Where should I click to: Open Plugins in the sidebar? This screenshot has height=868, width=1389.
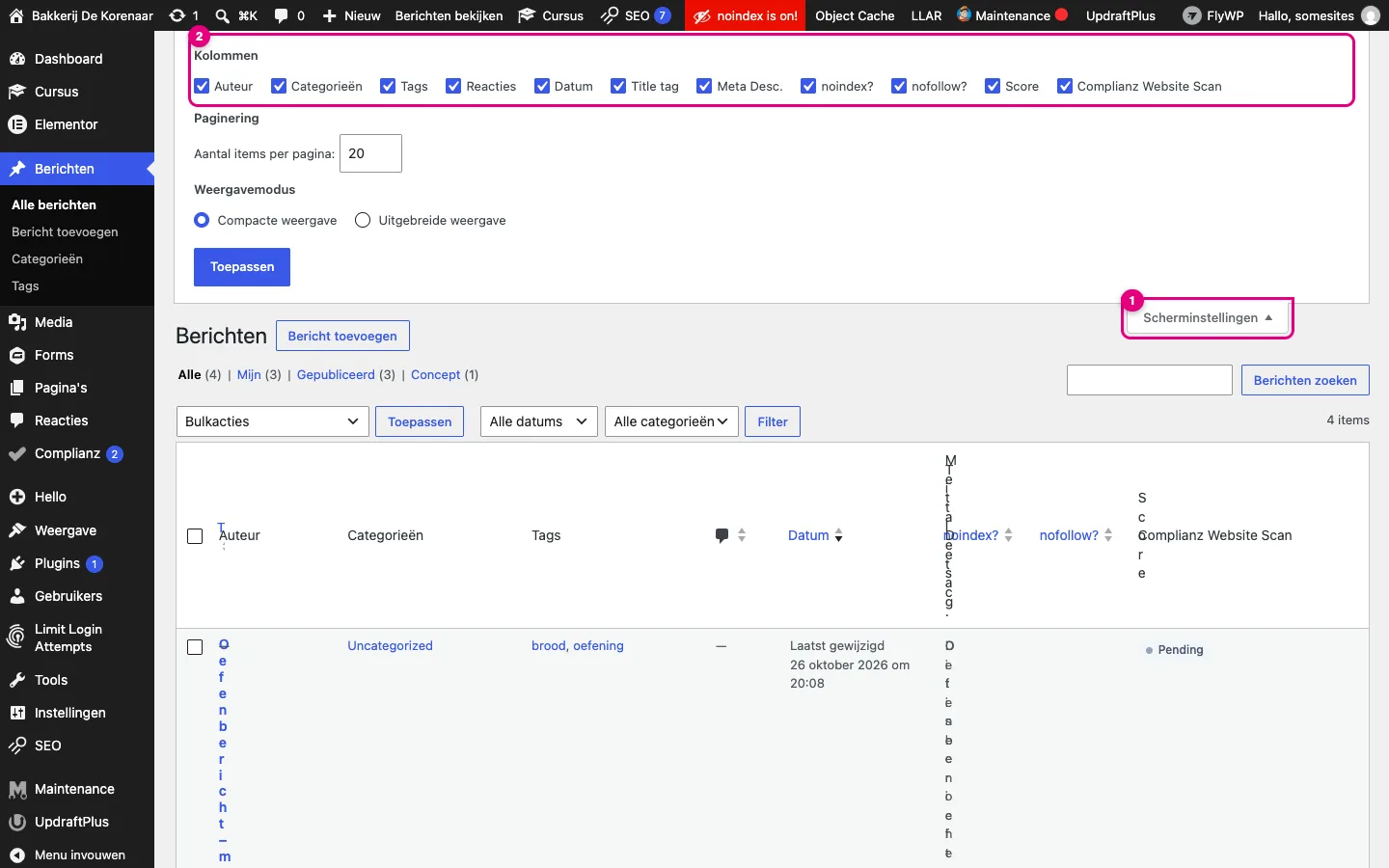tap(58, 563)
